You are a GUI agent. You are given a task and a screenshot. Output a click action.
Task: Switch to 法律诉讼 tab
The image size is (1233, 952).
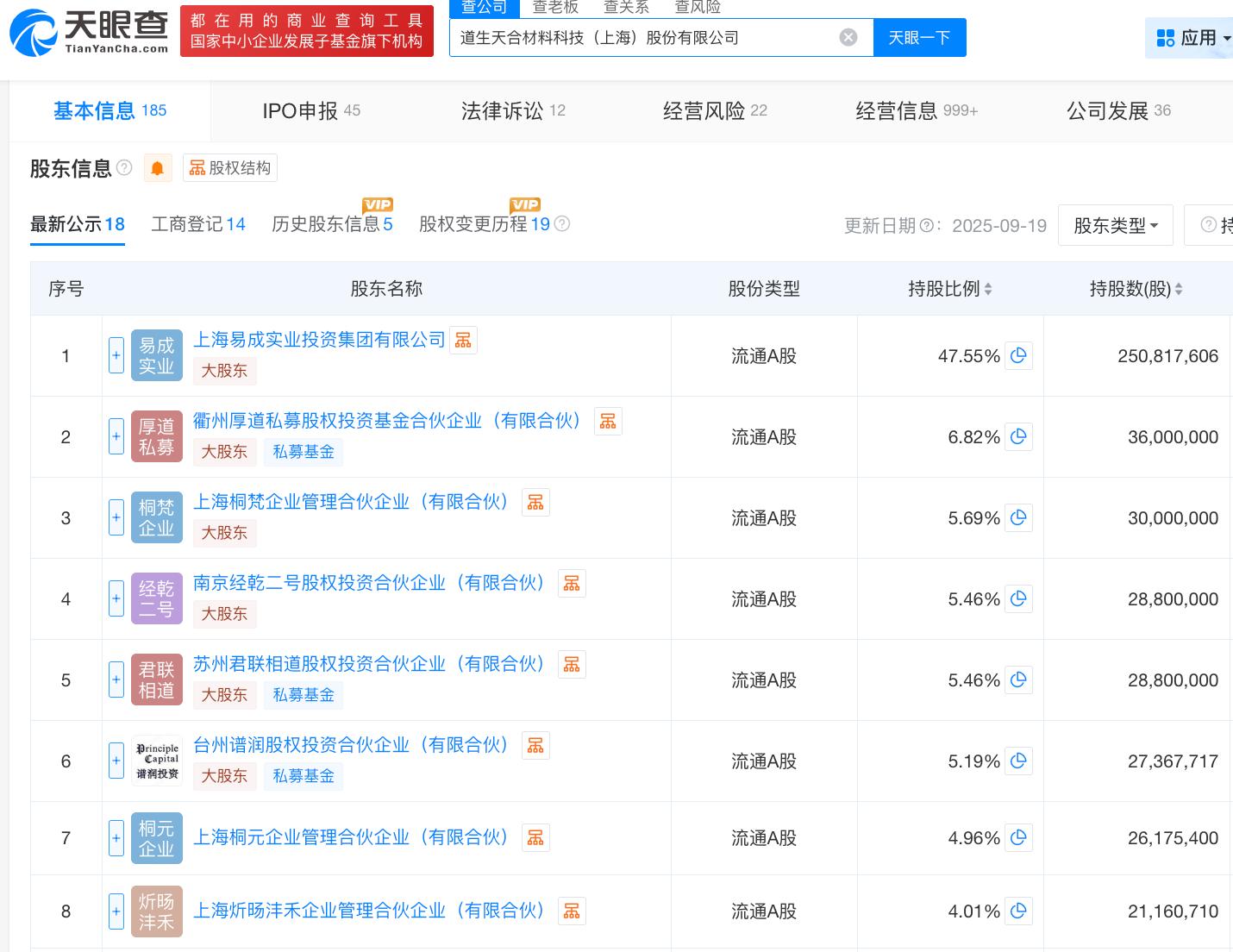(x=512, y=111)
